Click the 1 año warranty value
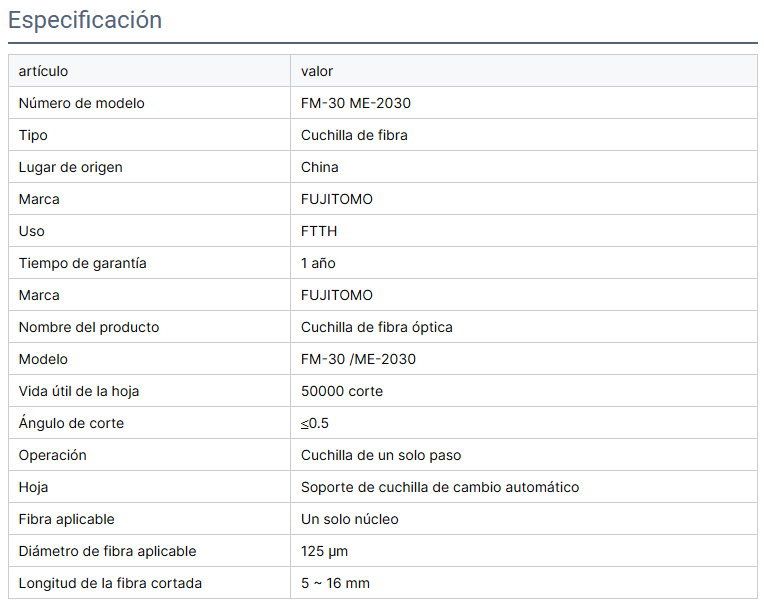Screen dimensions: 764x607 tap(318, 263)
